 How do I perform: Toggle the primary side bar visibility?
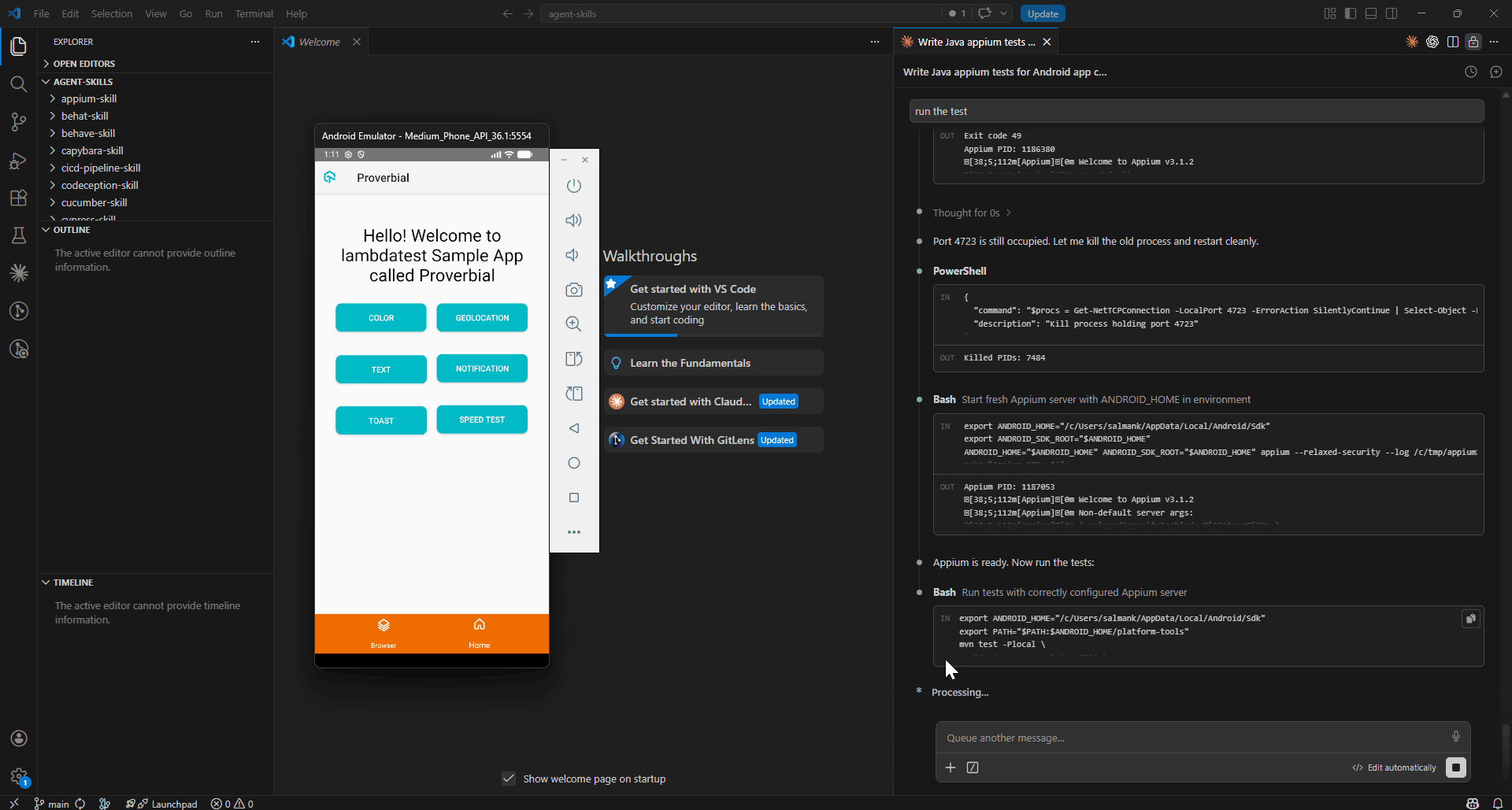[x=1351, y=13]
